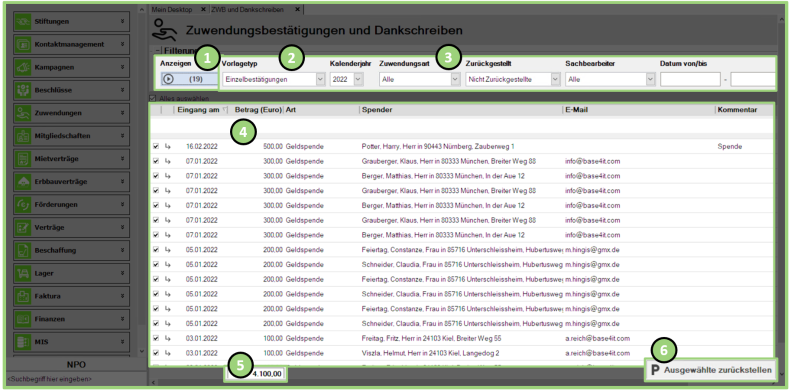Click the total sum 4.100,00 field
This screenshot has height=392, width=791.
(257, 374)
